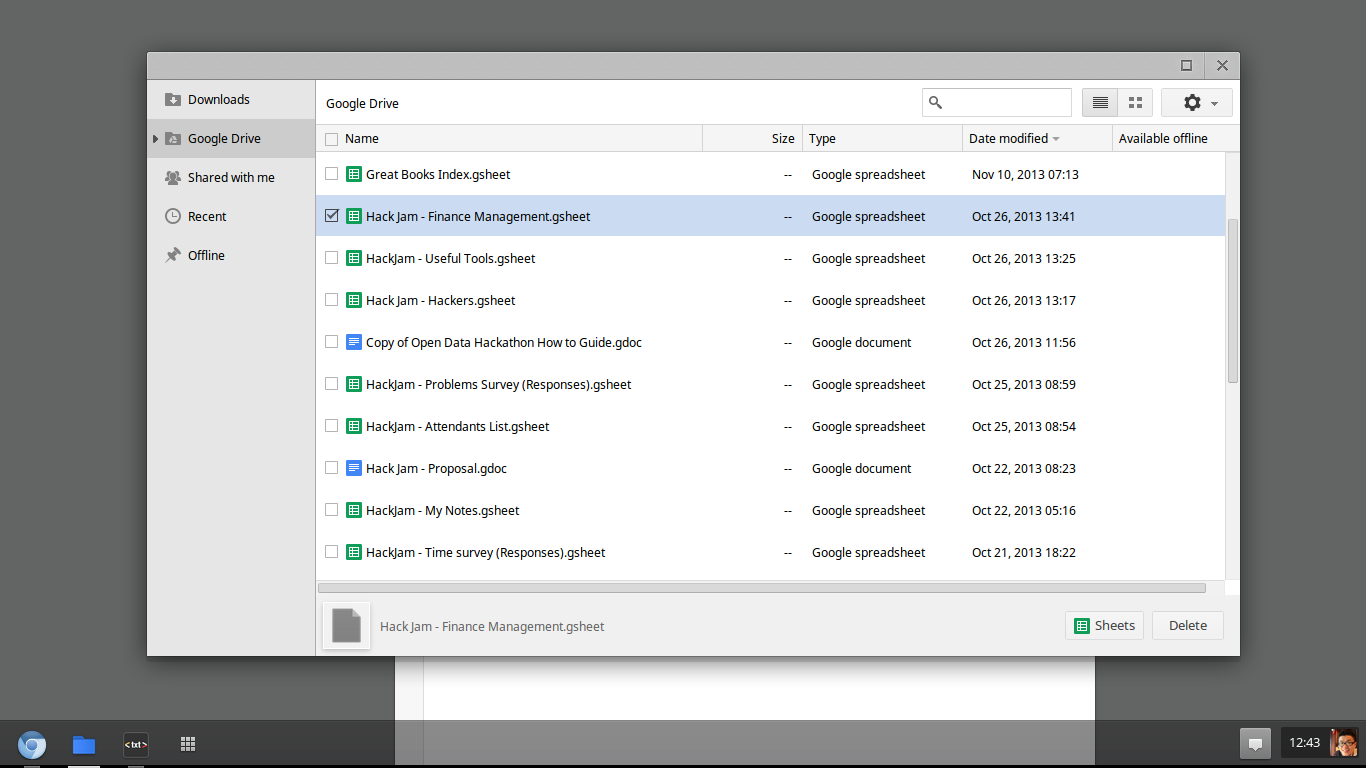Check the HackJam - Useful Tools.gsheet checkbox

(x=331, y=258)
